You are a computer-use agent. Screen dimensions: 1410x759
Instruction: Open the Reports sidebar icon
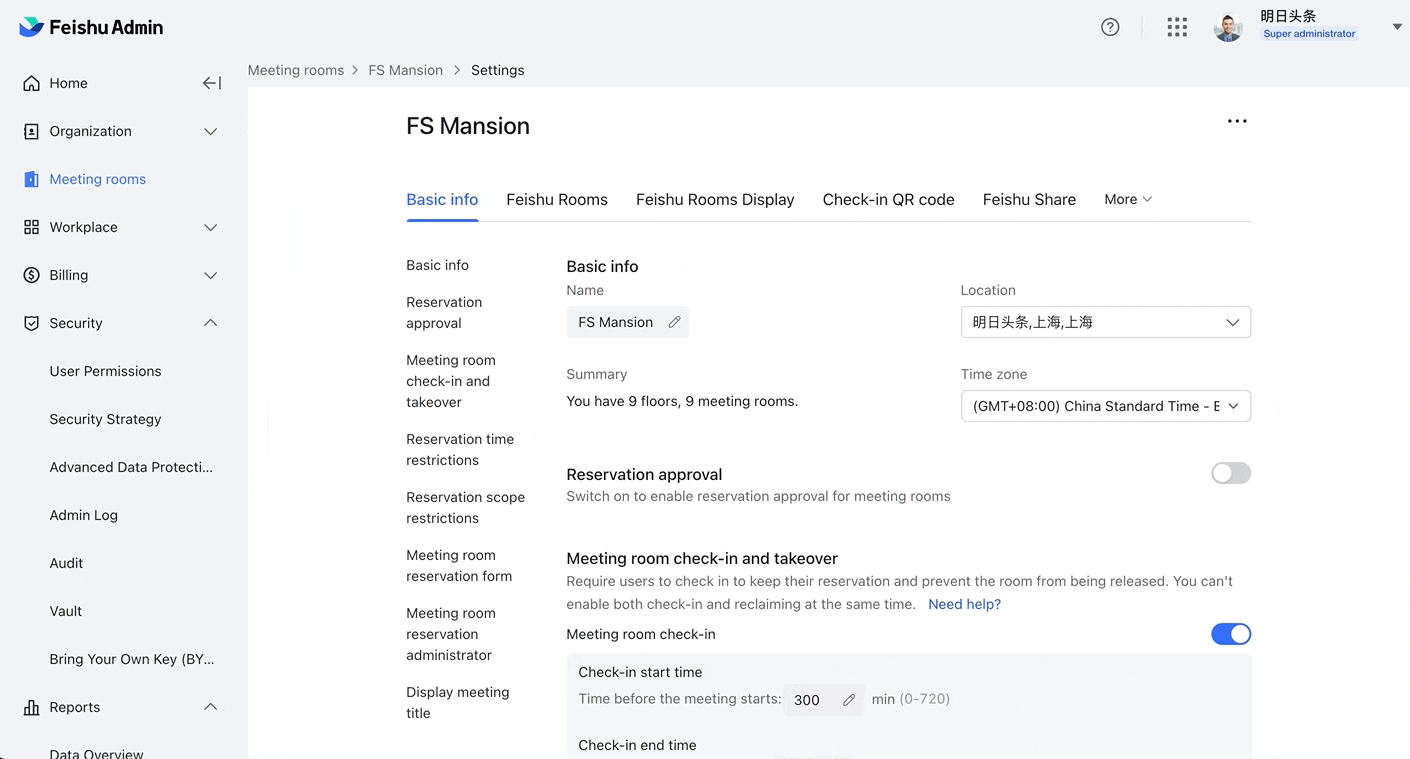coord(29,707)
